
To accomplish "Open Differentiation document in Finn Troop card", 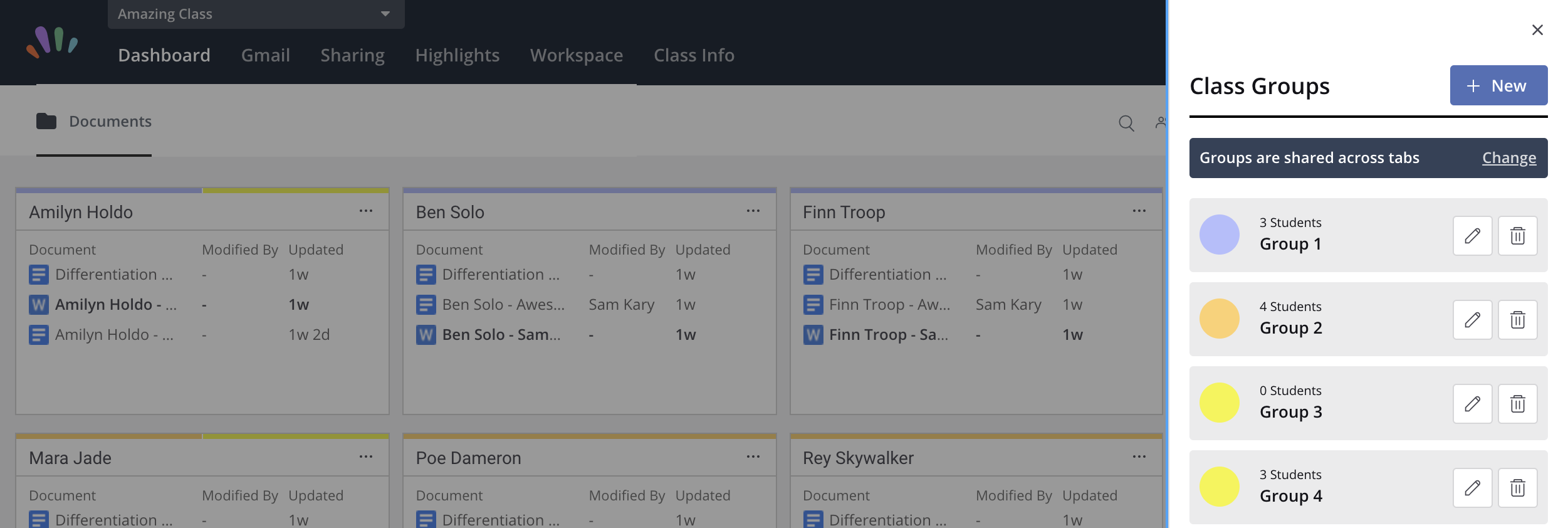I will pyautogui.click(x=887, y=275).
